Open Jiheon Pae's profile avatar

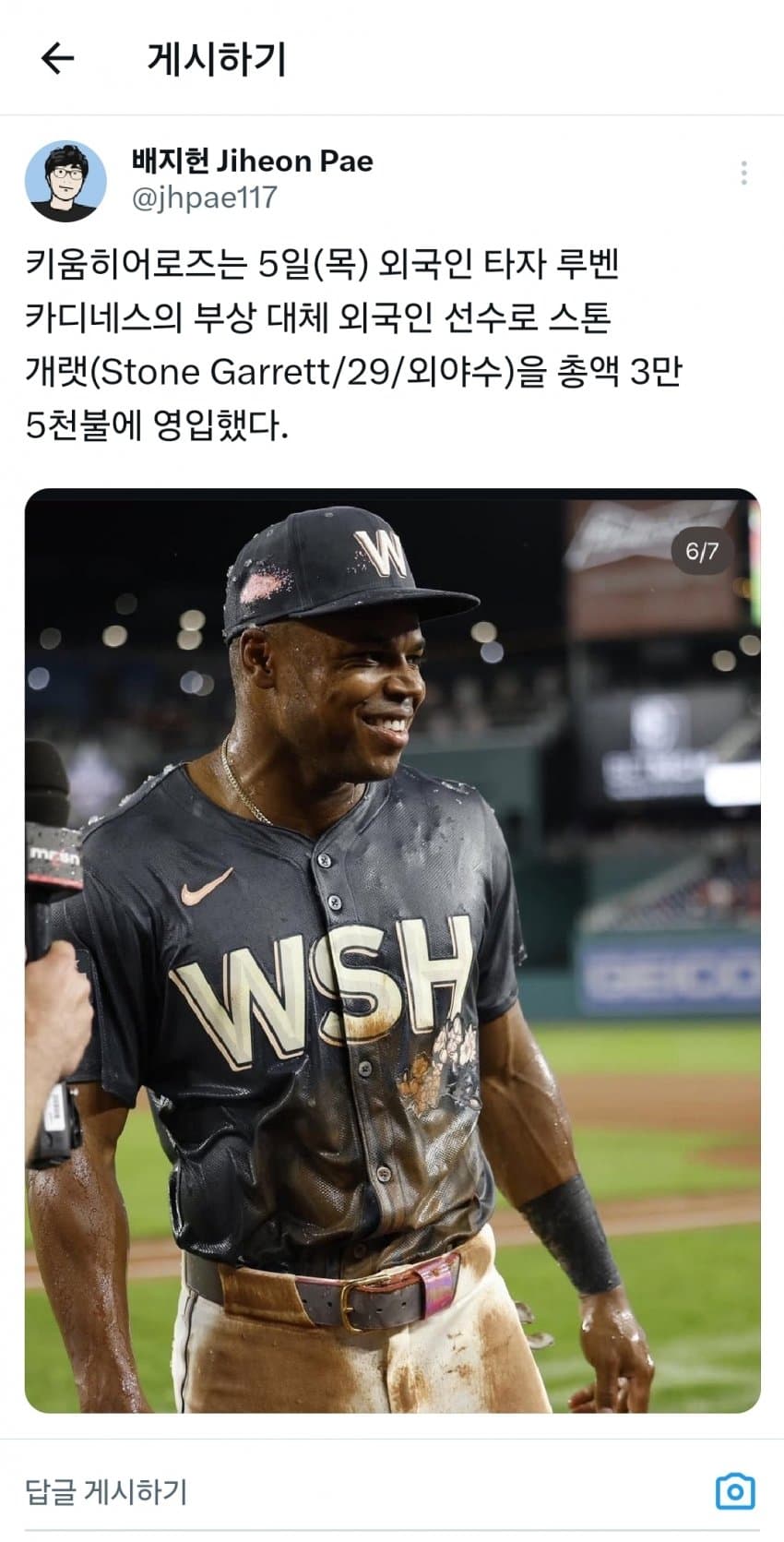[x=65, y=181]
